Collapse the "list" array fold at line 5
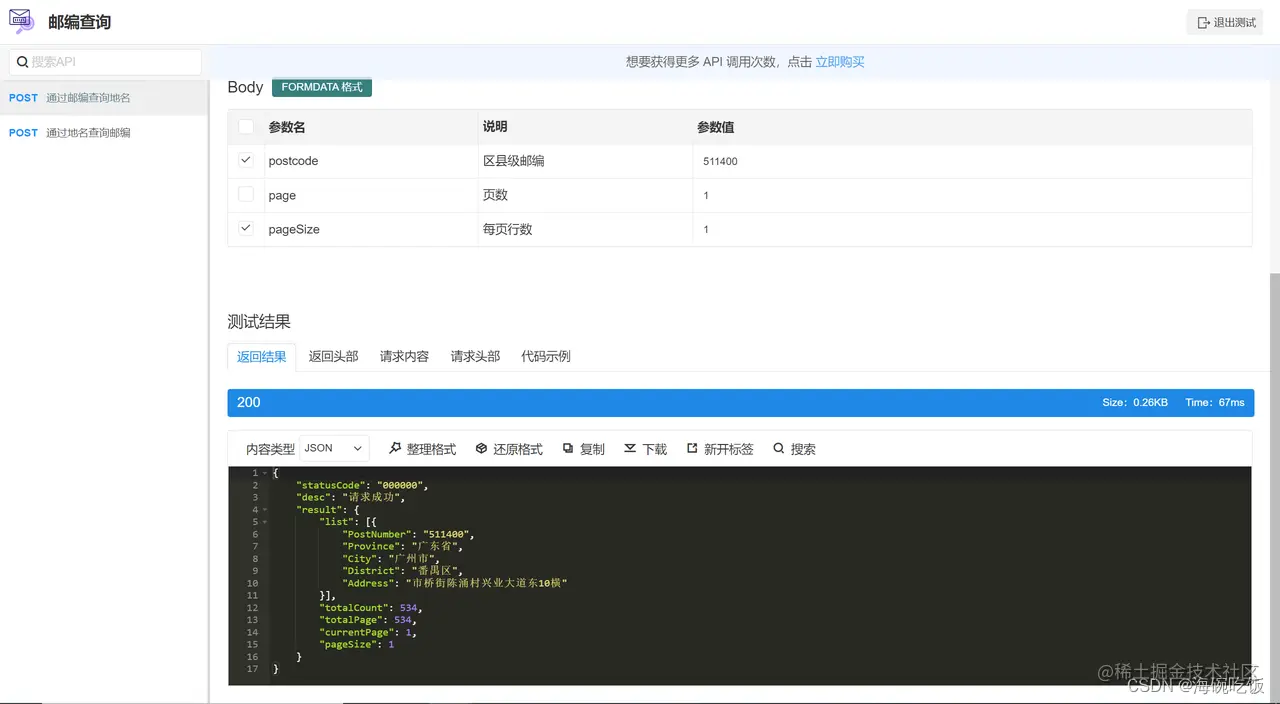This screenshot has width=1280, height=704. pyautogui.click(x=265, y=522)
